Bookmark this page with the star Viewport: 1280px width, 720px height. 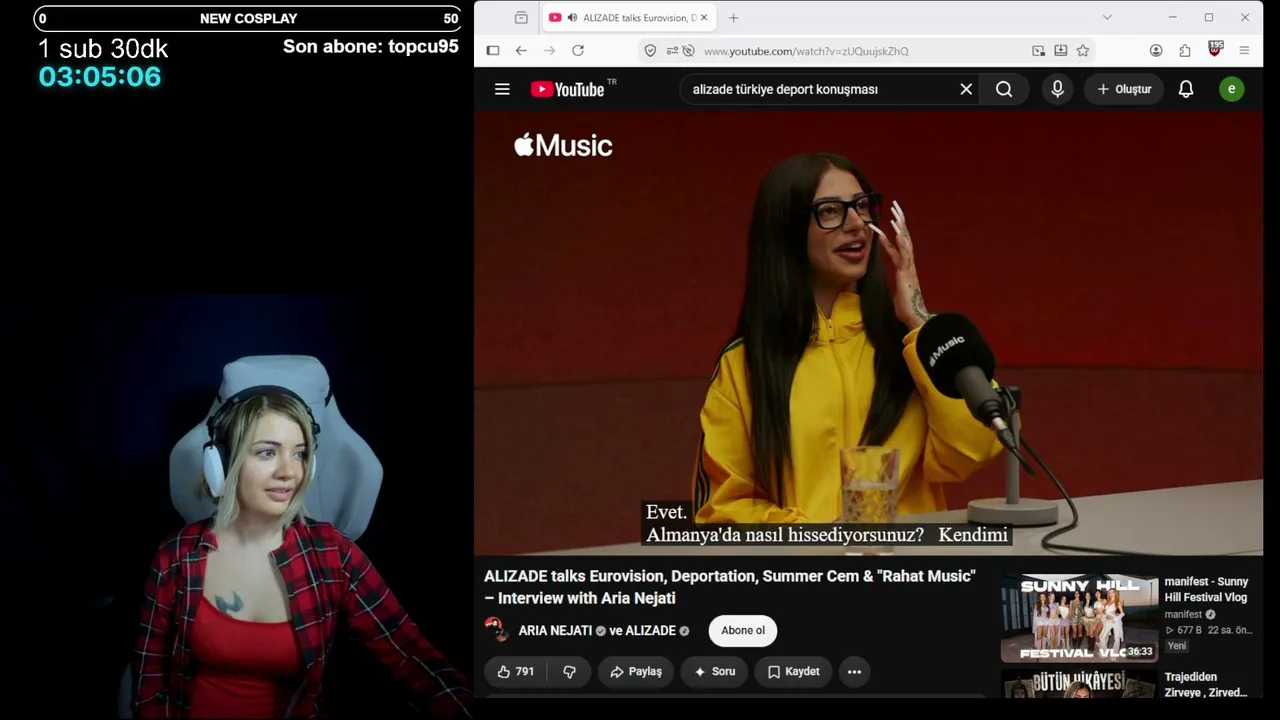pyautogui.click(x=1083, y=51)
